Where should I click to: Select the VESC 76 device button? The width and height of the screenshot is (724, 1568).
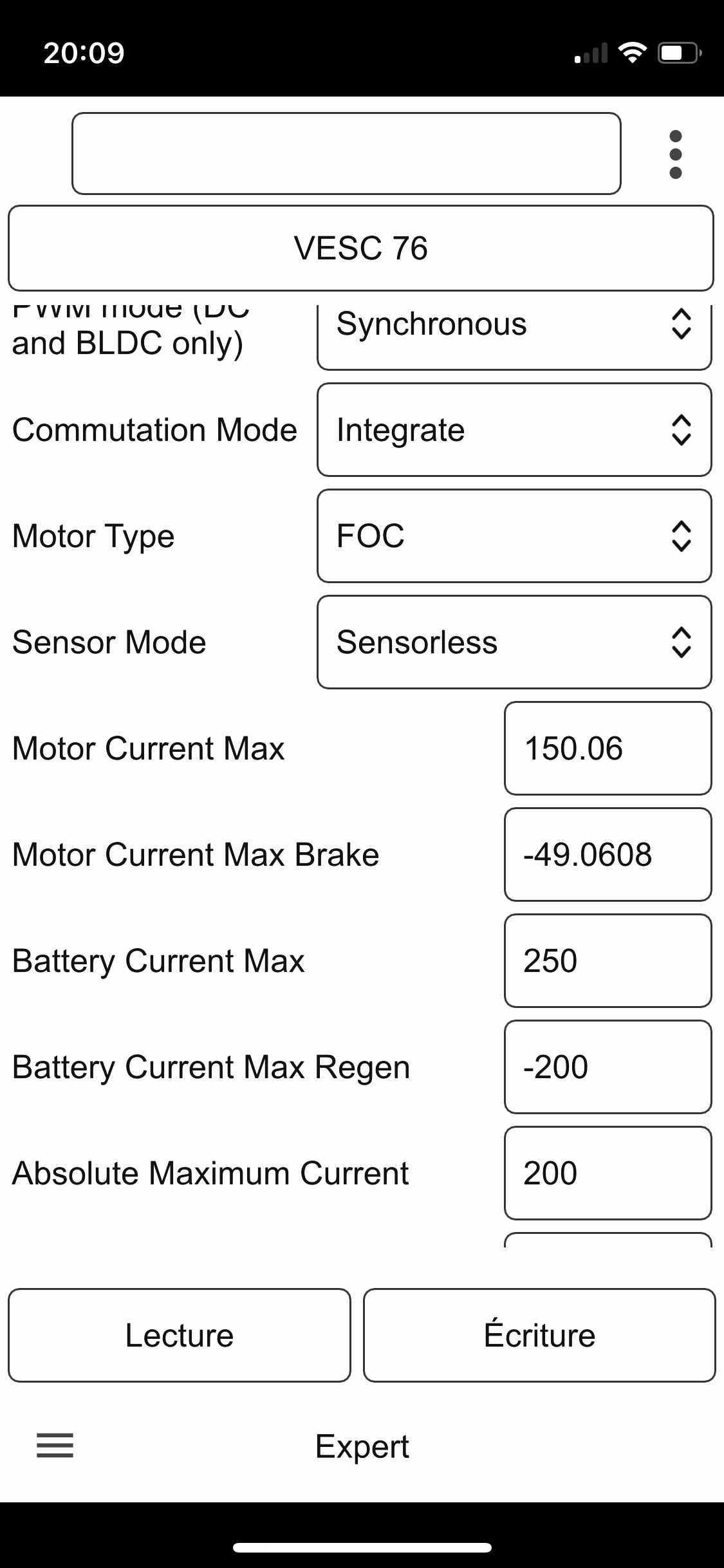pos(361,248)
